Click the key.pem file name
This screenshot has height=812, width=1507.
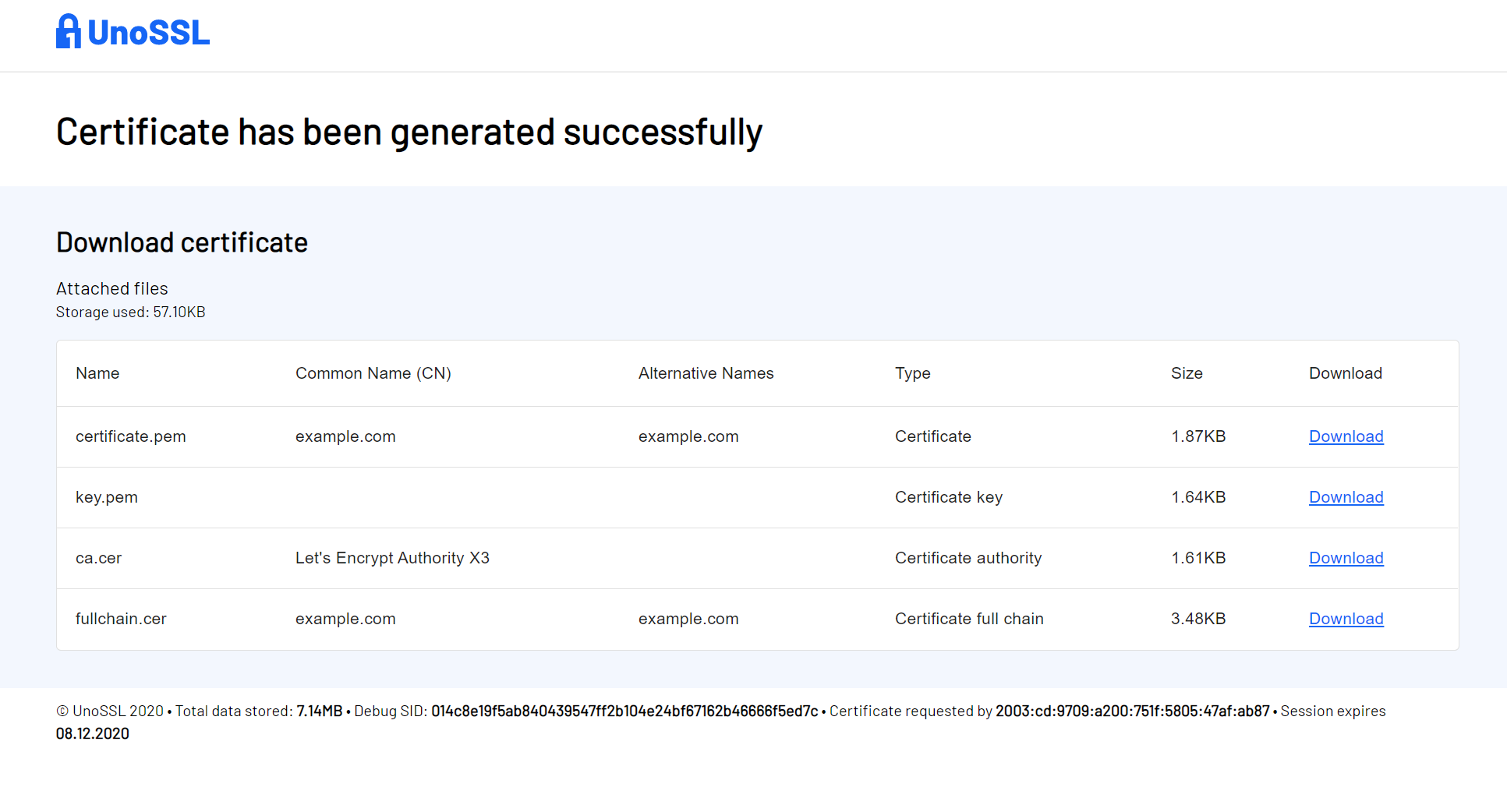pos(106,497)
